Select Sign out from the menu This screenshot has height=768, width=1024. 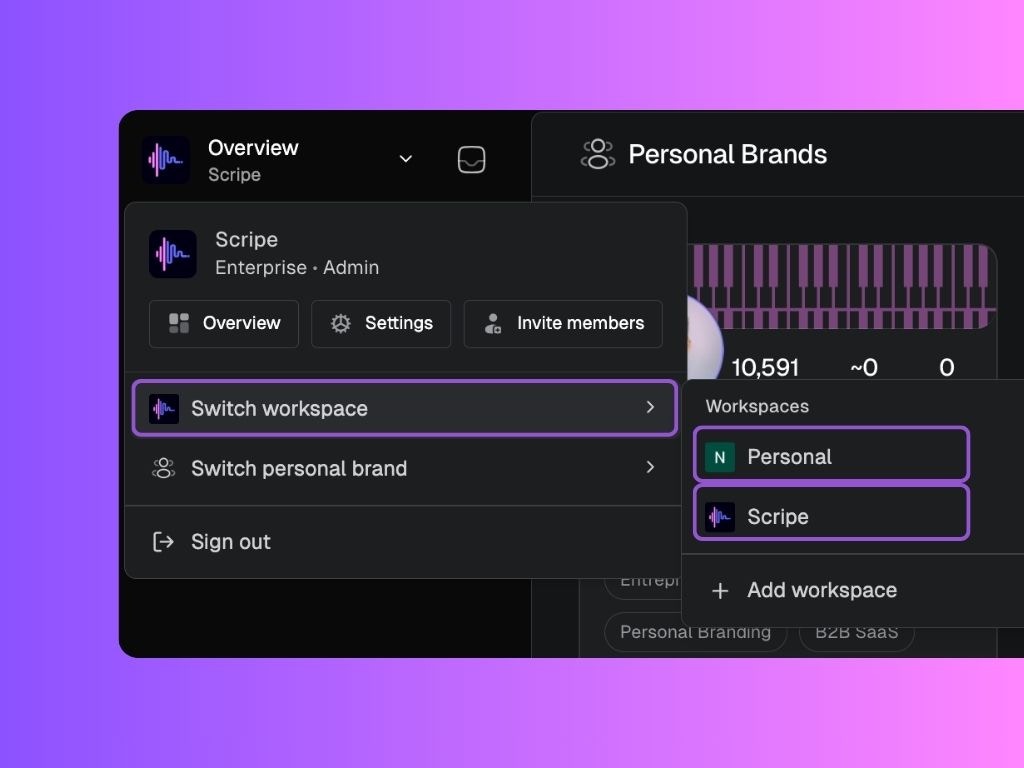tap(404, 542)
